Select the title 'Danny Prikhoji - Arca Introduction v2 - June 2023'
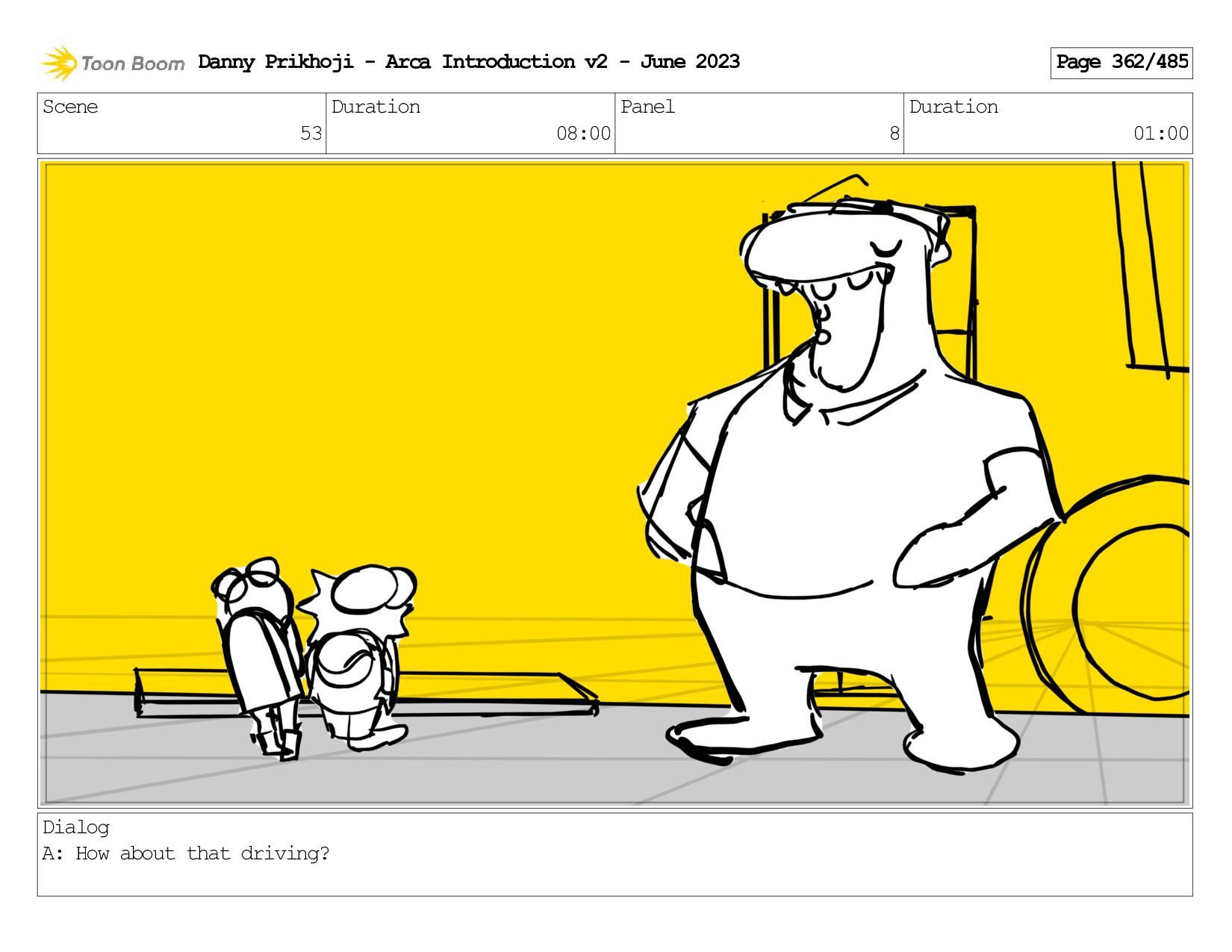Screen dimensions: 1232x952 [x=469, y=62]
